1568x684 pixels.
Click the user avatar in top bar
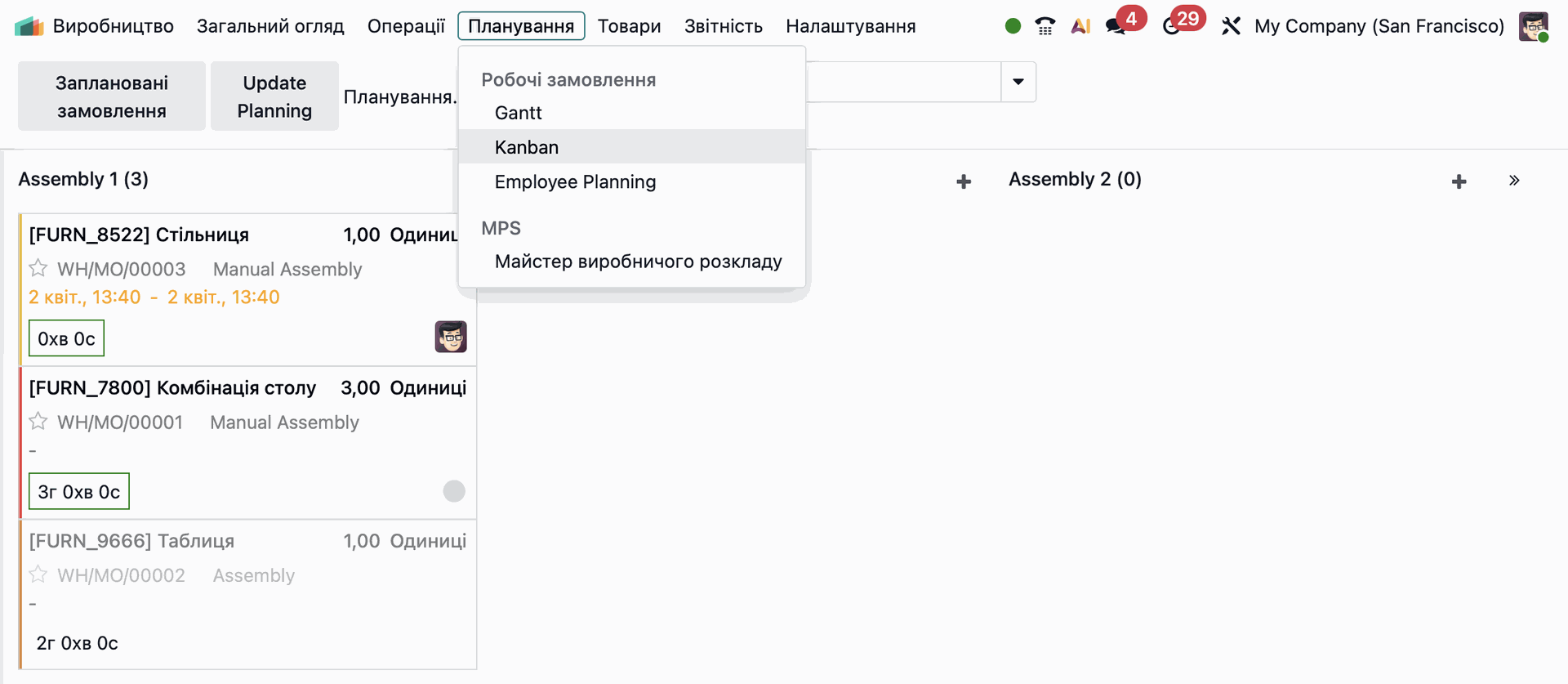click(x=1533, y=26)
